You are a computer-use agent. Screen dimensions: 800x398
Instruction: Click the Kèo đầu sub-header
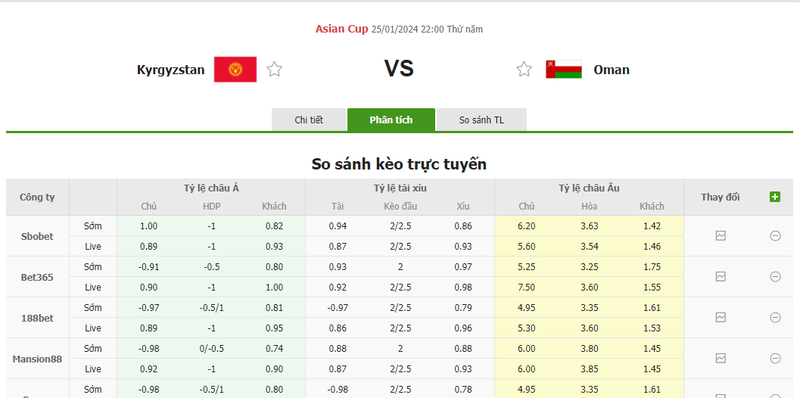click(x=401, y=207)
